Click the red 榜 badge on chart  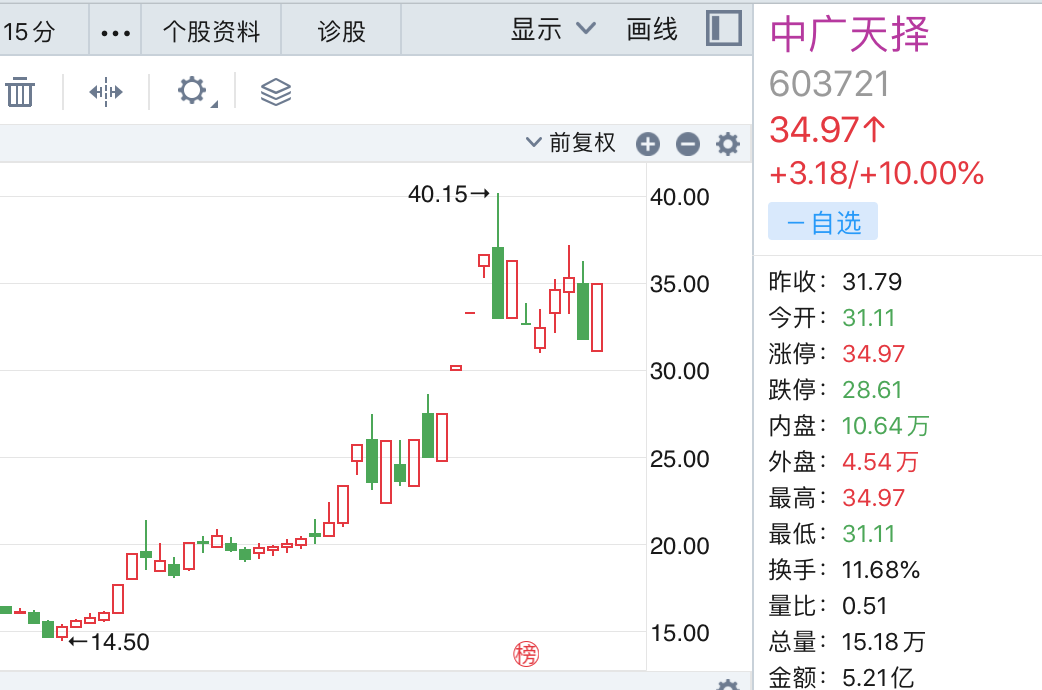[x=525, y=654]
